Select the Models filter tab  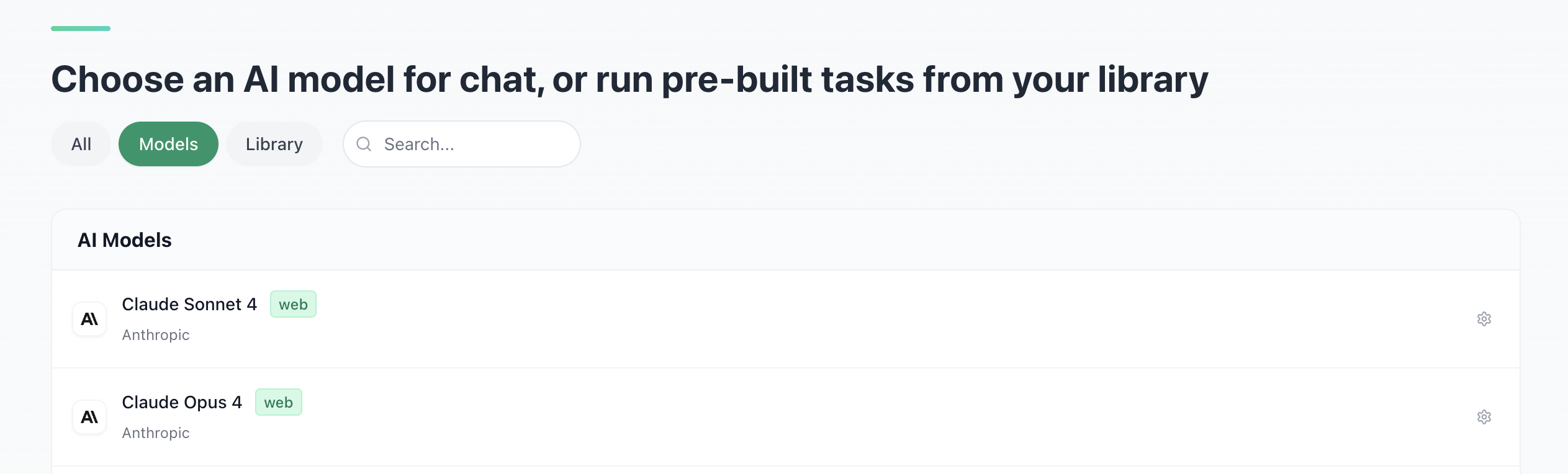(168, 144)
